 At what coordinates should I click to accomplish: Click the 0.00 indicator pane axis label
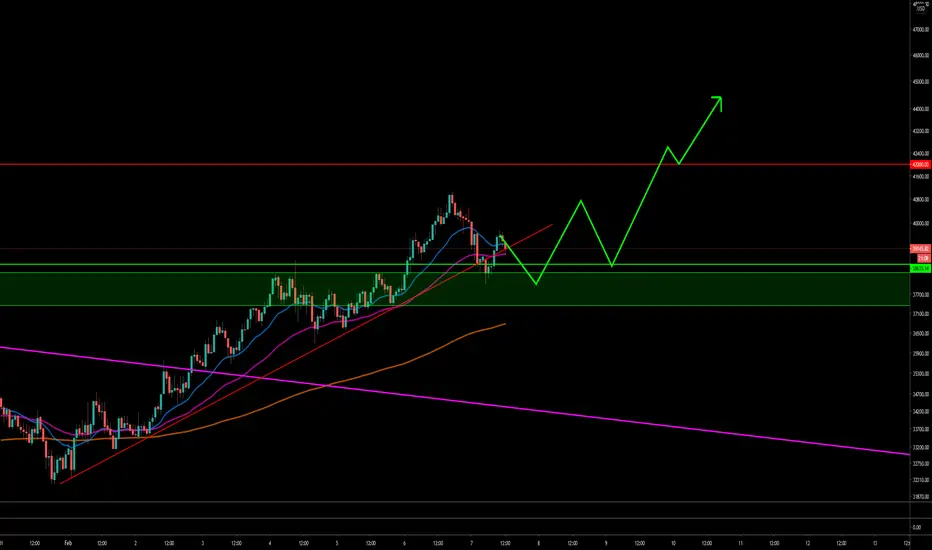coord(917,527)
